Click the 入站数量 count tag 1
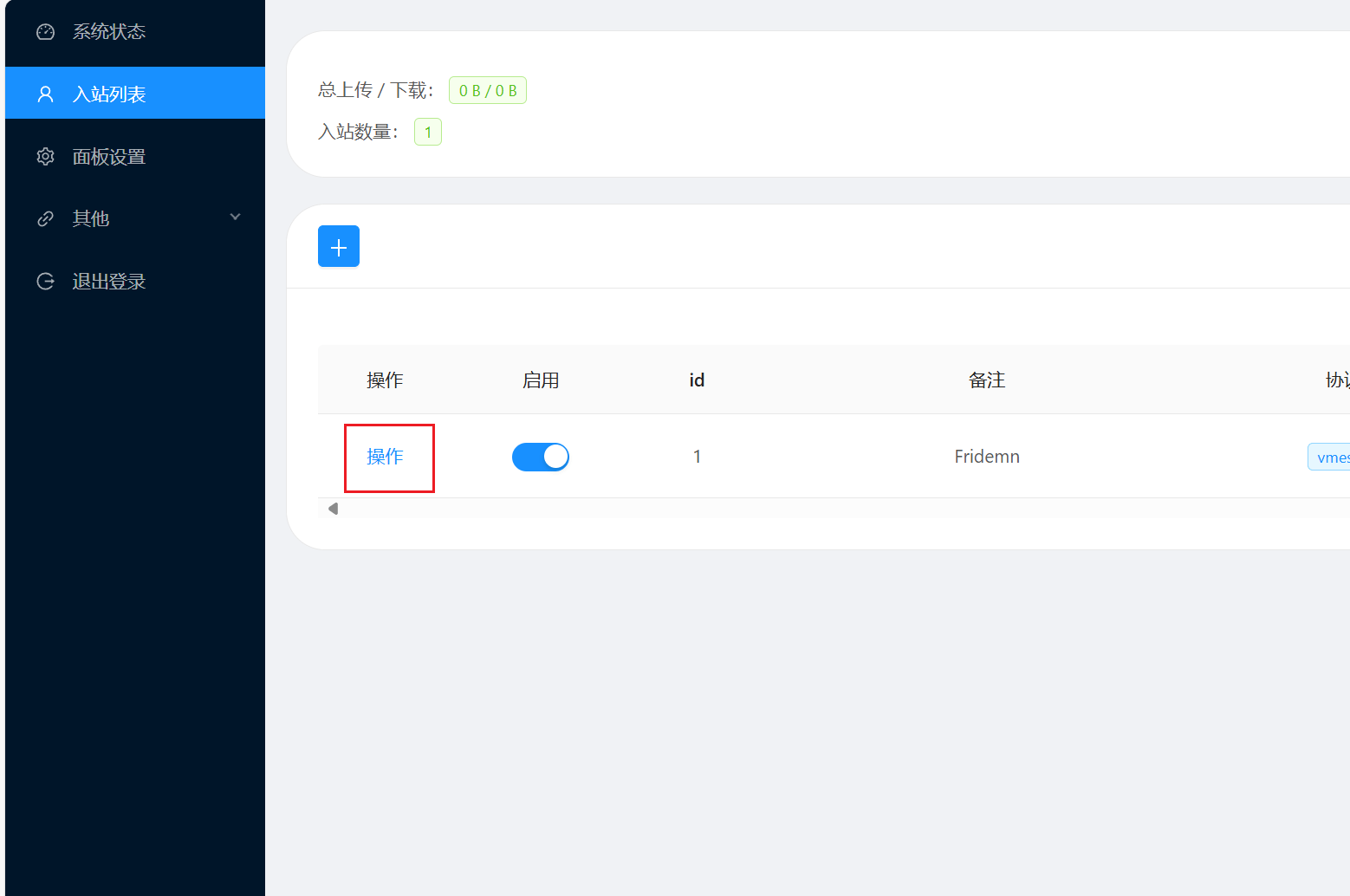Screen dimensions: 1350x896 428,132
